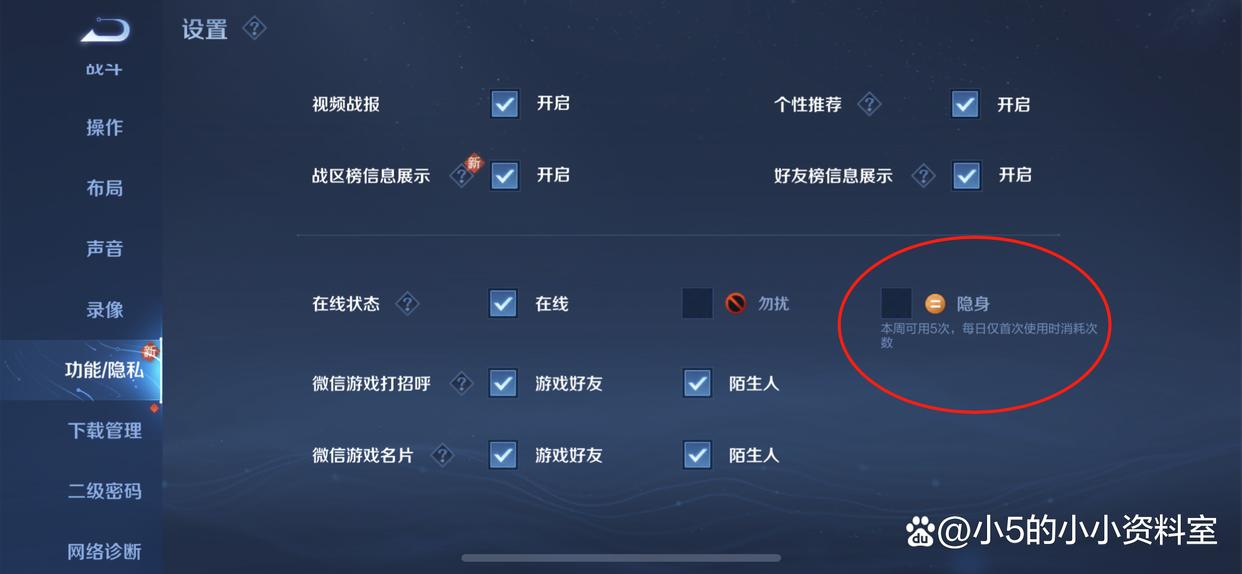Show help for 微信游戏名片
Viewport: 1242px width, 574px height.
442,456
